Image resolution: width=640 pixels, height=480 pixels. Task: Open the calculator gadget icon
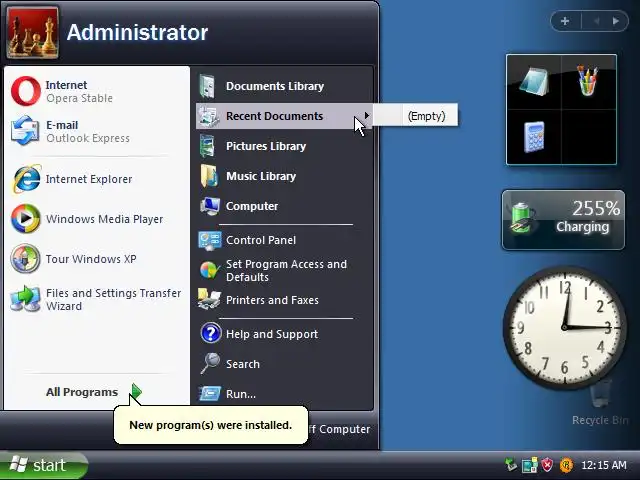point(534,137)
